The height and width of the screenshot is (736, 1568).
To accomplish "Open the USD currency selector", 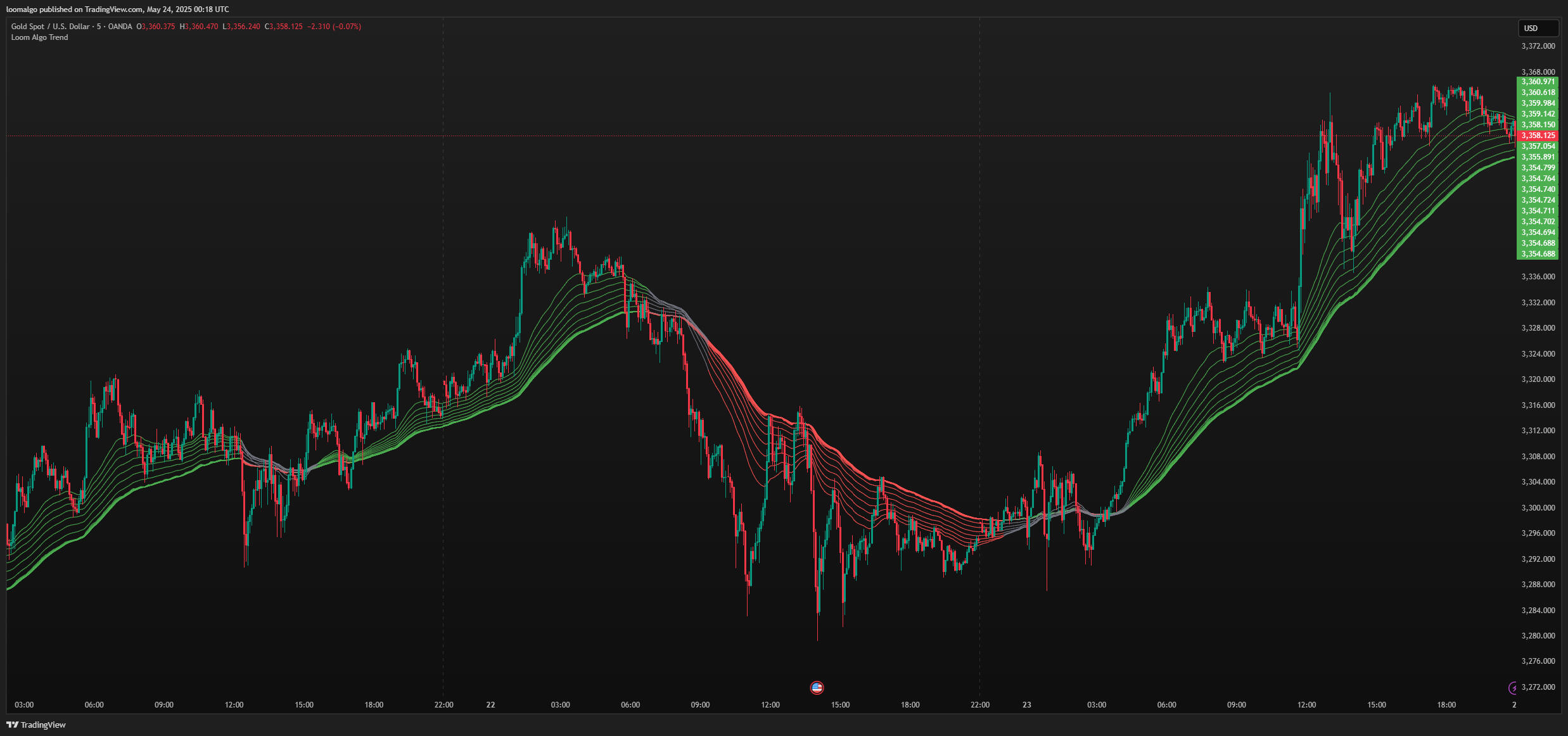I will pyautogui.click(x=1537, y=28).
